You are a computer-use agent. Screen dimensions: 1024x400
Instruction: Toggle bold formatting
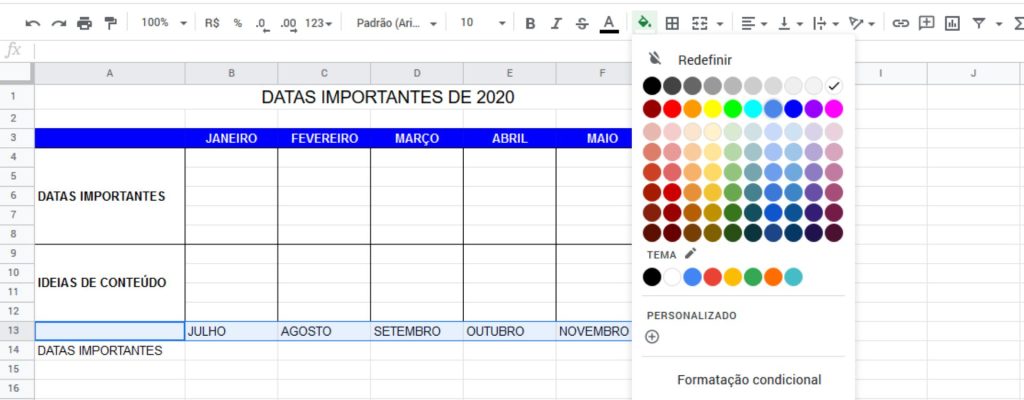[530, 24]
